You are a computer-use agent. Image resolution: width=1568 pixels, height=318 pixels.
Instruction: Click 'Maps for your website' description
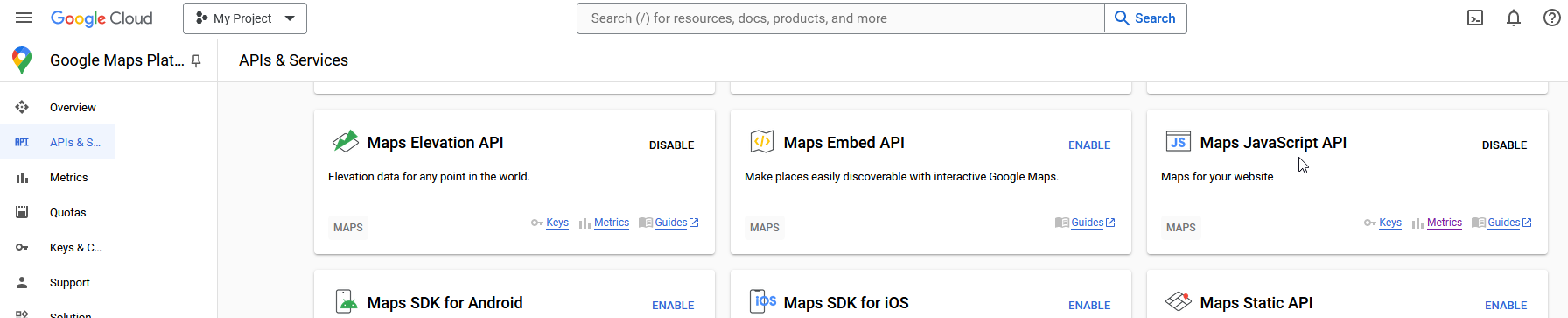1217,177
